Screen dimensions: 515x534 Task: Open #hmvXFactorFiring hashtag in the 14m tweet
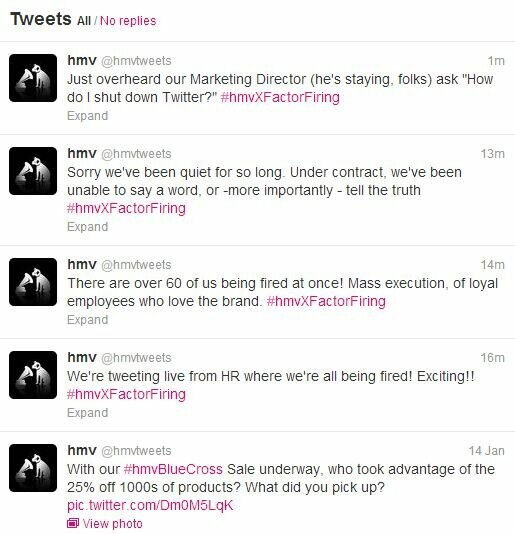[x=326, y=301]
